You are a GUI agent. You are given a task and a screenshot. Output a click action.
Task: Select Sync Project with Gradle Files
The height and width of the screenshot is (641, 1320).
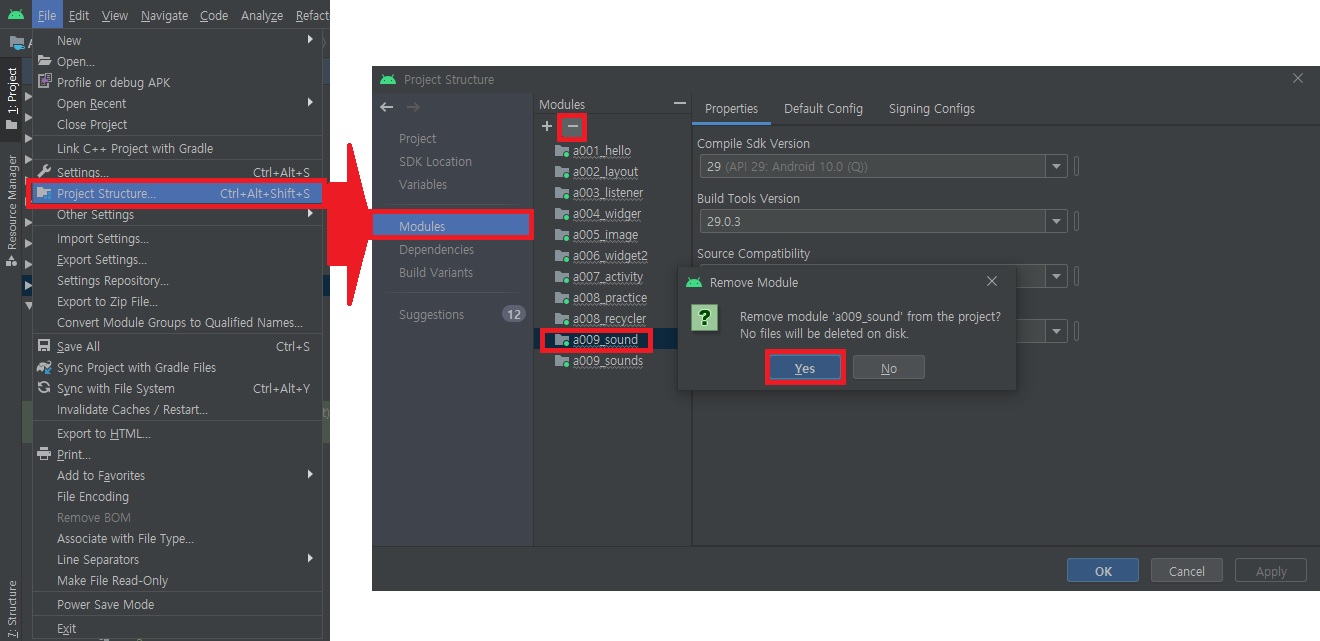click(177, 367)
